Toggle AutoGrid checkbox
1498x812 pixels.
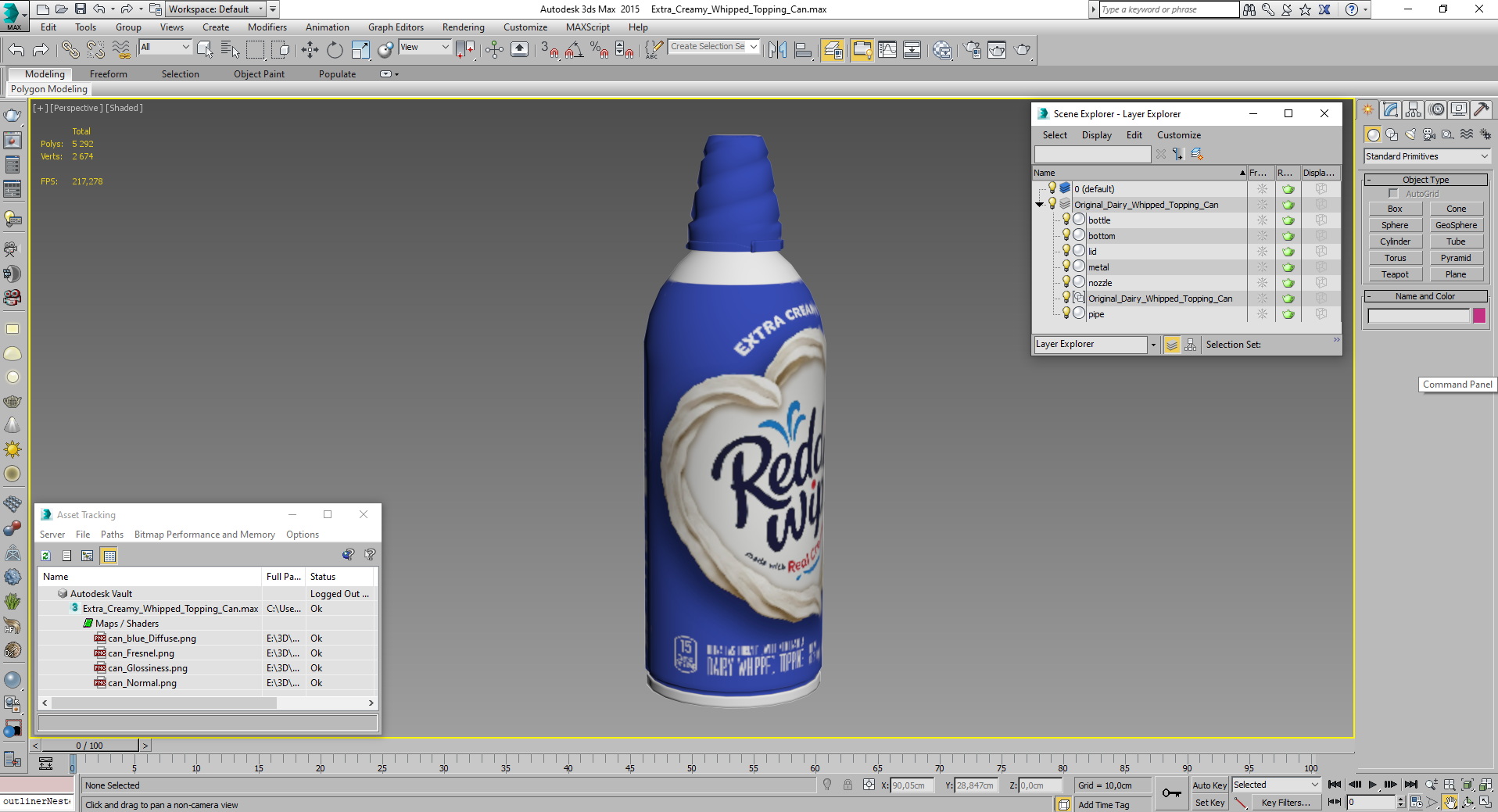1393,194
